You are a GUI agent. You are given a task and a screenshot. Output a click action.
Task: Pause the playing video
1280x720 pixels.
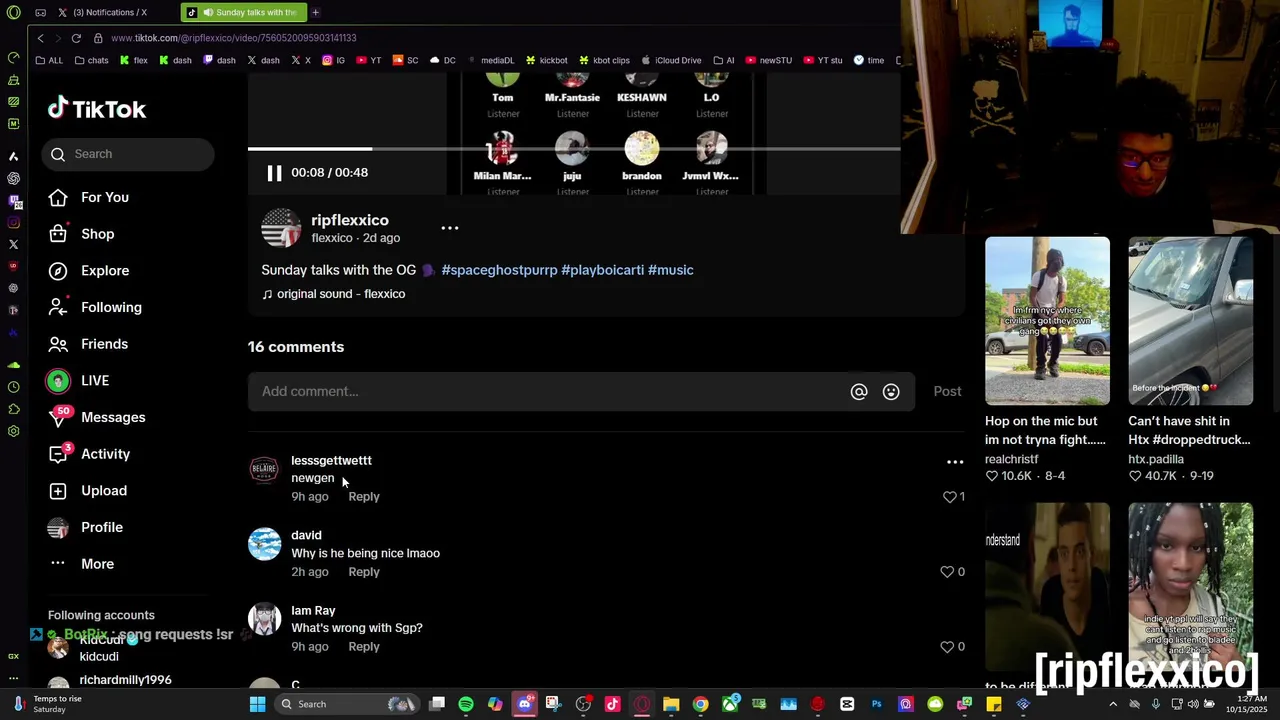274,173
